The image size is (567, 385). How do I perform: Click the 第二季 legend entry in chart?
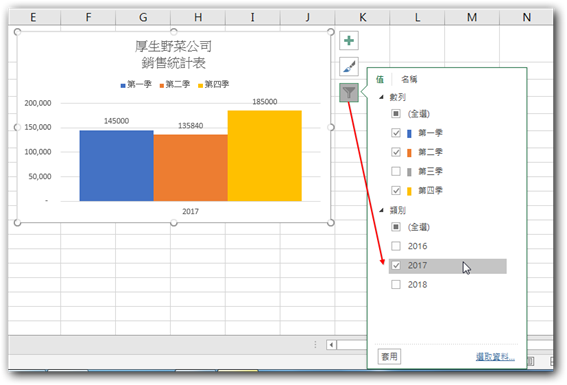[x=175, y=85]
